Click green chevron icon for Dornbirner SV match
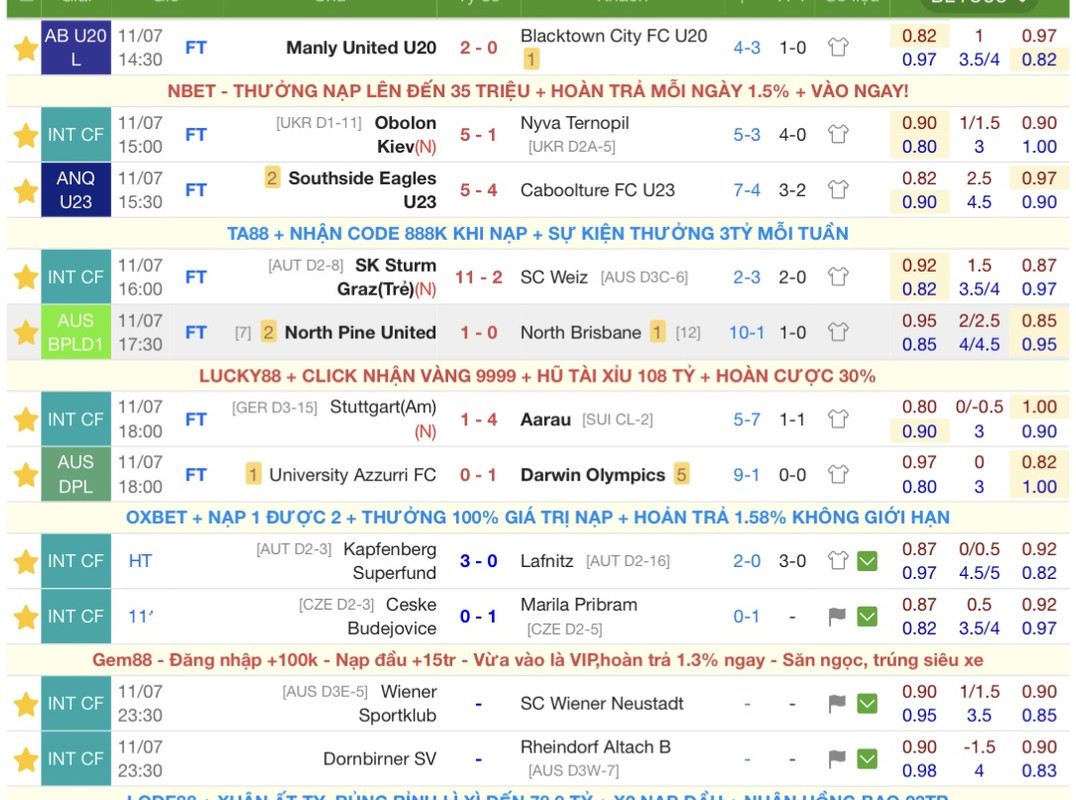 click(867, 759)
